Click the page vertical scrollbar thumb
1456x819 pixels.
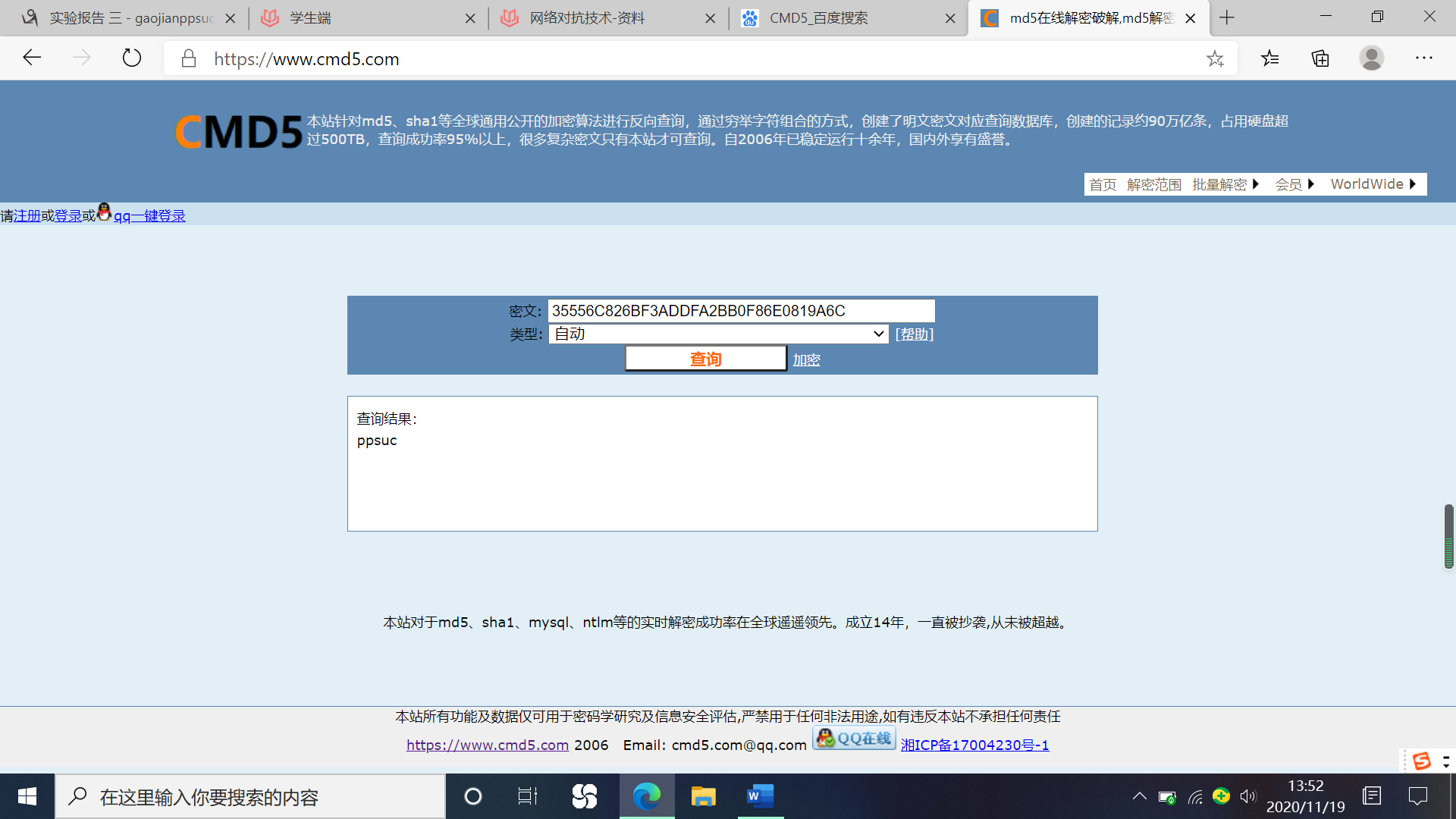[x=1448, y=535]
